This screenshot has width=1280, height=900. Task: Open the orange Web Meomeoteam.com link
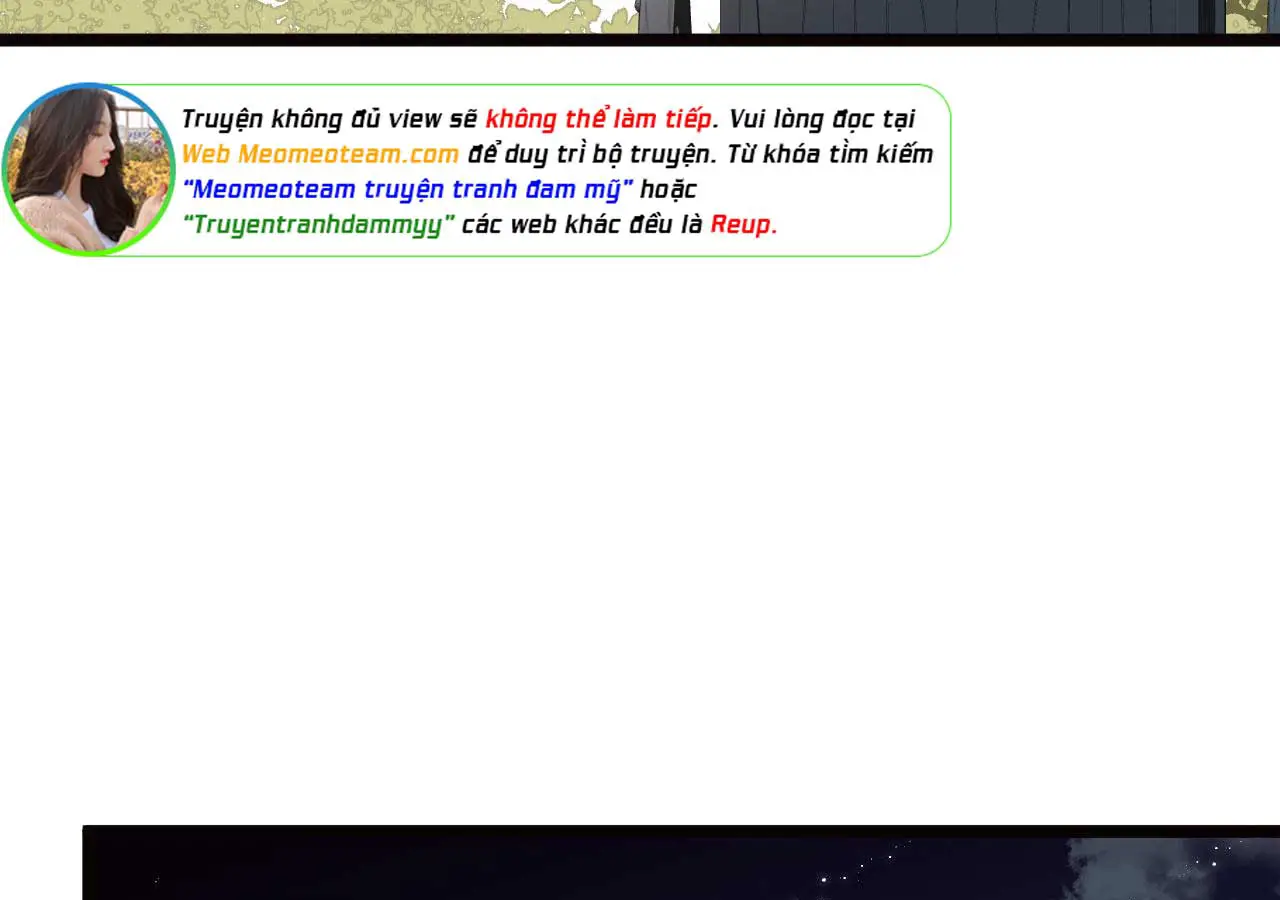(x=320, y=154)
